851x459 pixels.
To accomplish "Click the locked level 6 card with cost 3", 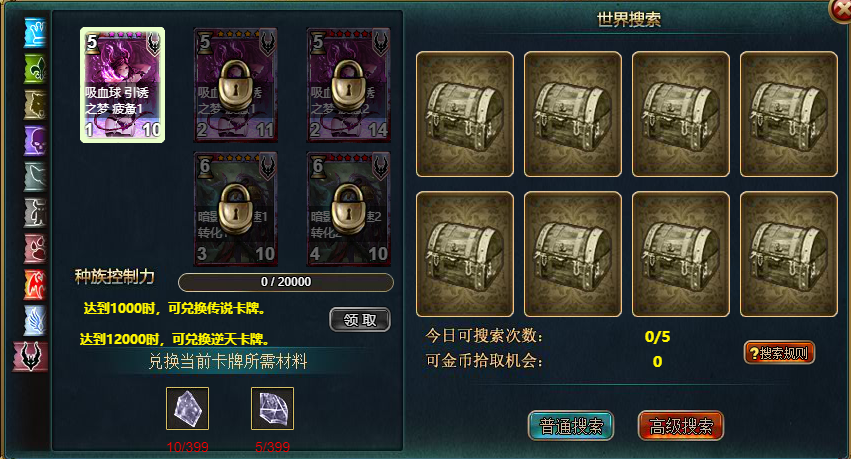I will (236, 209).
